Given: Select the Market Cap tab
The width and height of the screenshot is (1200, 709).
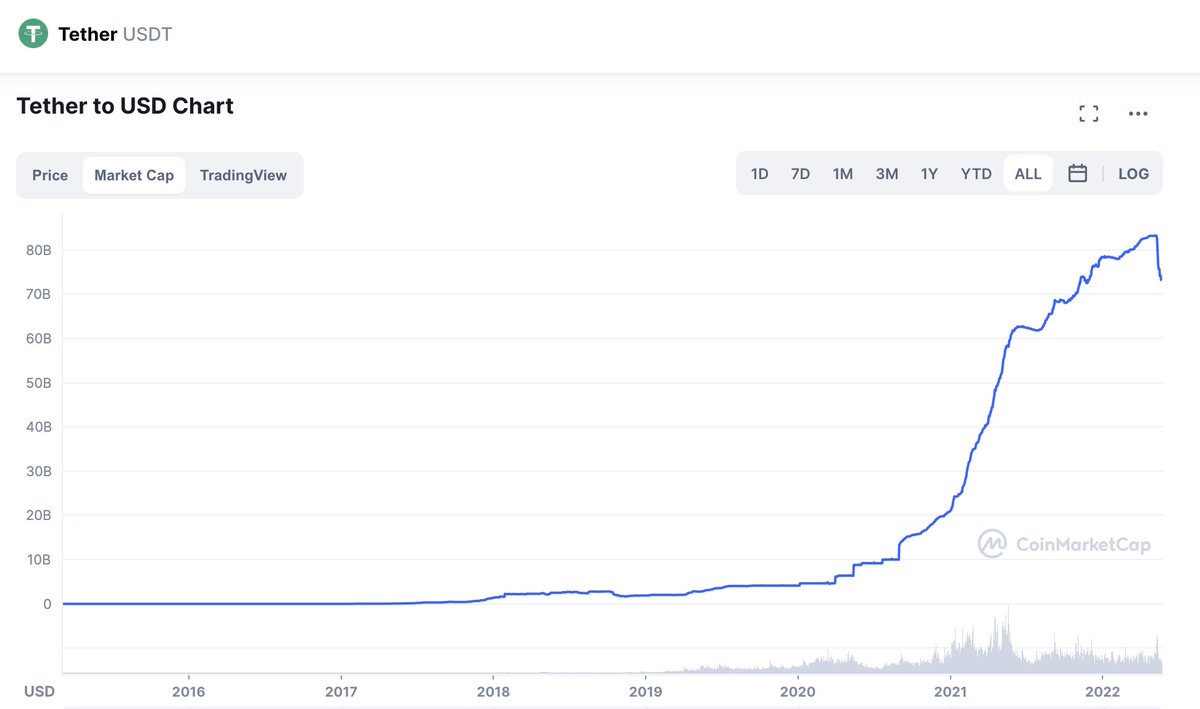Looking at the screenshot, I should tap(134, 175).
